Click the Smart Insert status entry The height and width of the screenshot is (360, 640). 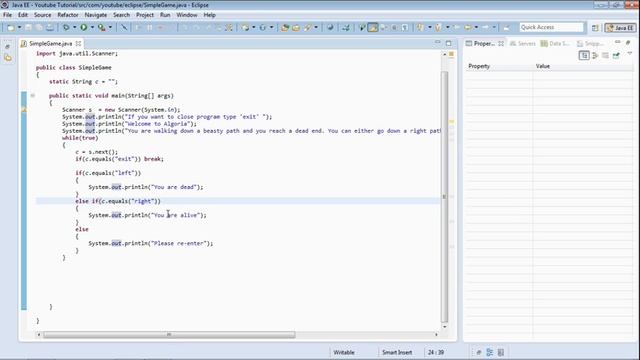(397, 352)
